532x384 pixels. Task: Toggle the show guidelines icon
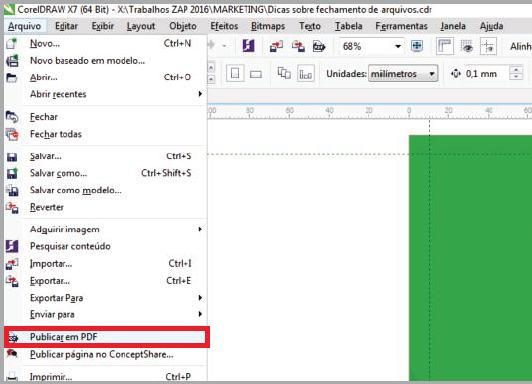[488, 46]
